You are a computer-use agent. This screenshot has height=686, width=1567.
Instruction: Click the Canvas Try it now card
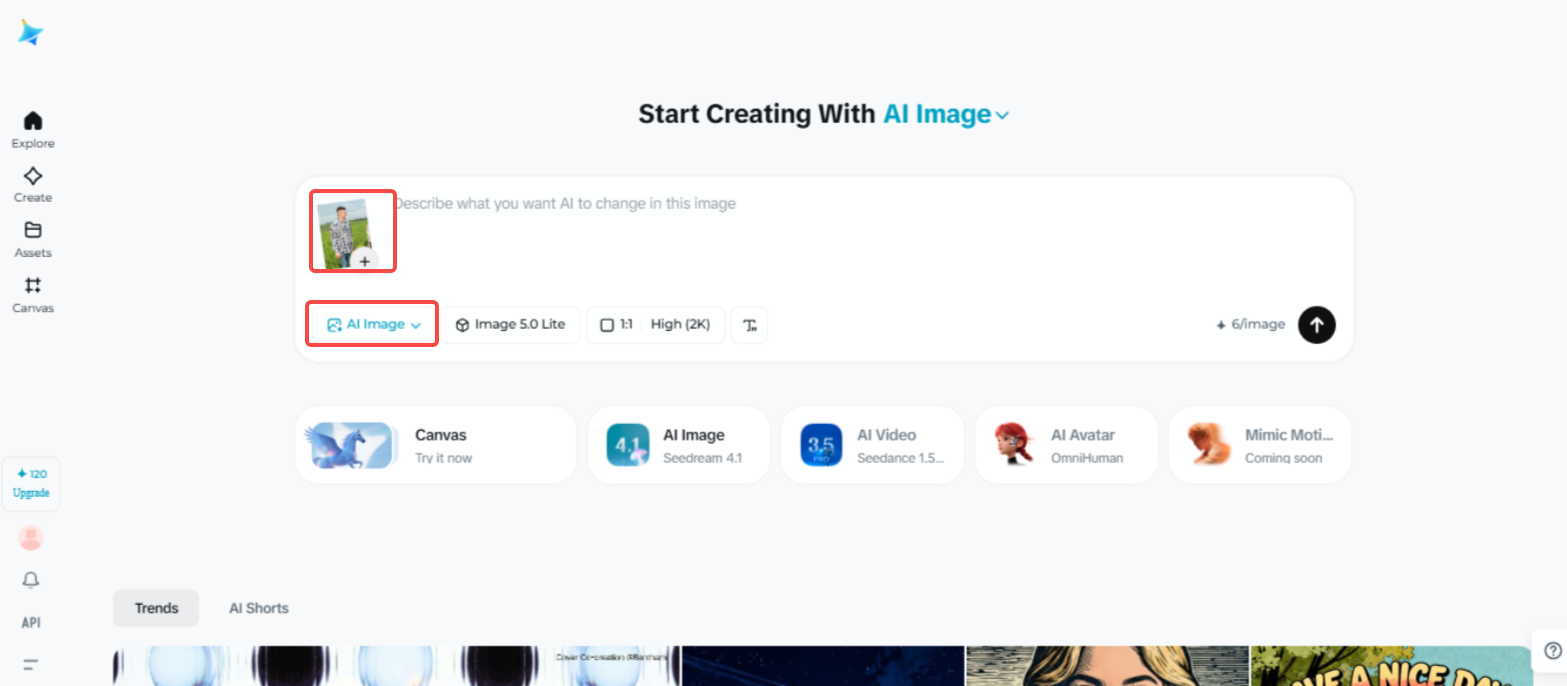435,444
